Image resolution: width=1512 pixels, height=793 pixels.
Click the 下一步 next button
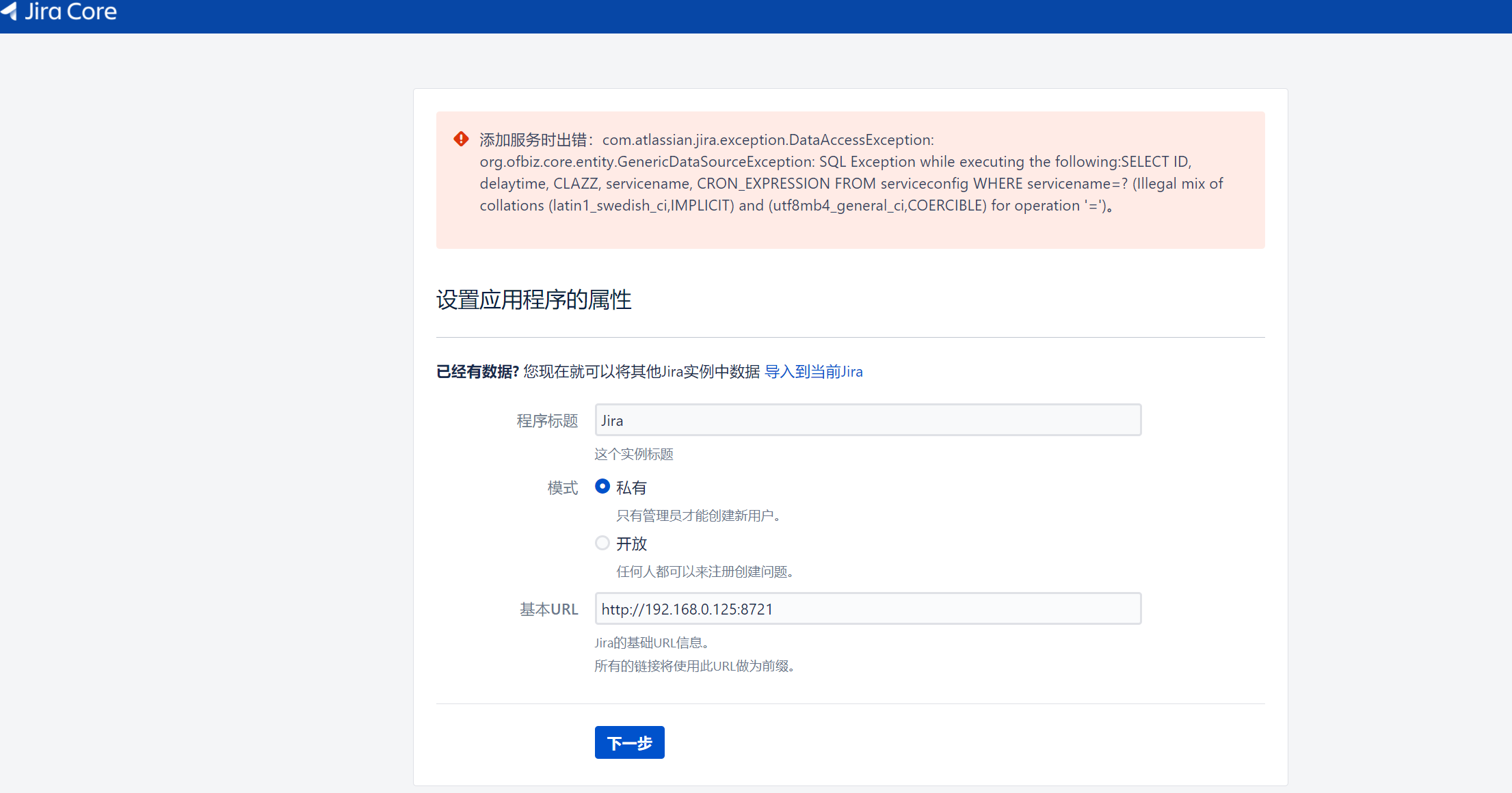point(630,742)
